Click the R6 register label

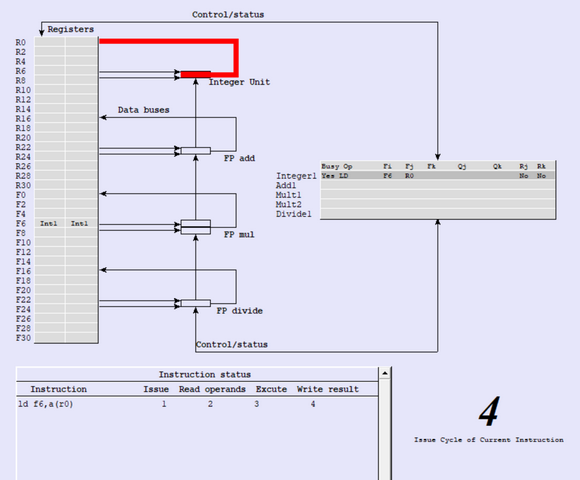point(21,71)
